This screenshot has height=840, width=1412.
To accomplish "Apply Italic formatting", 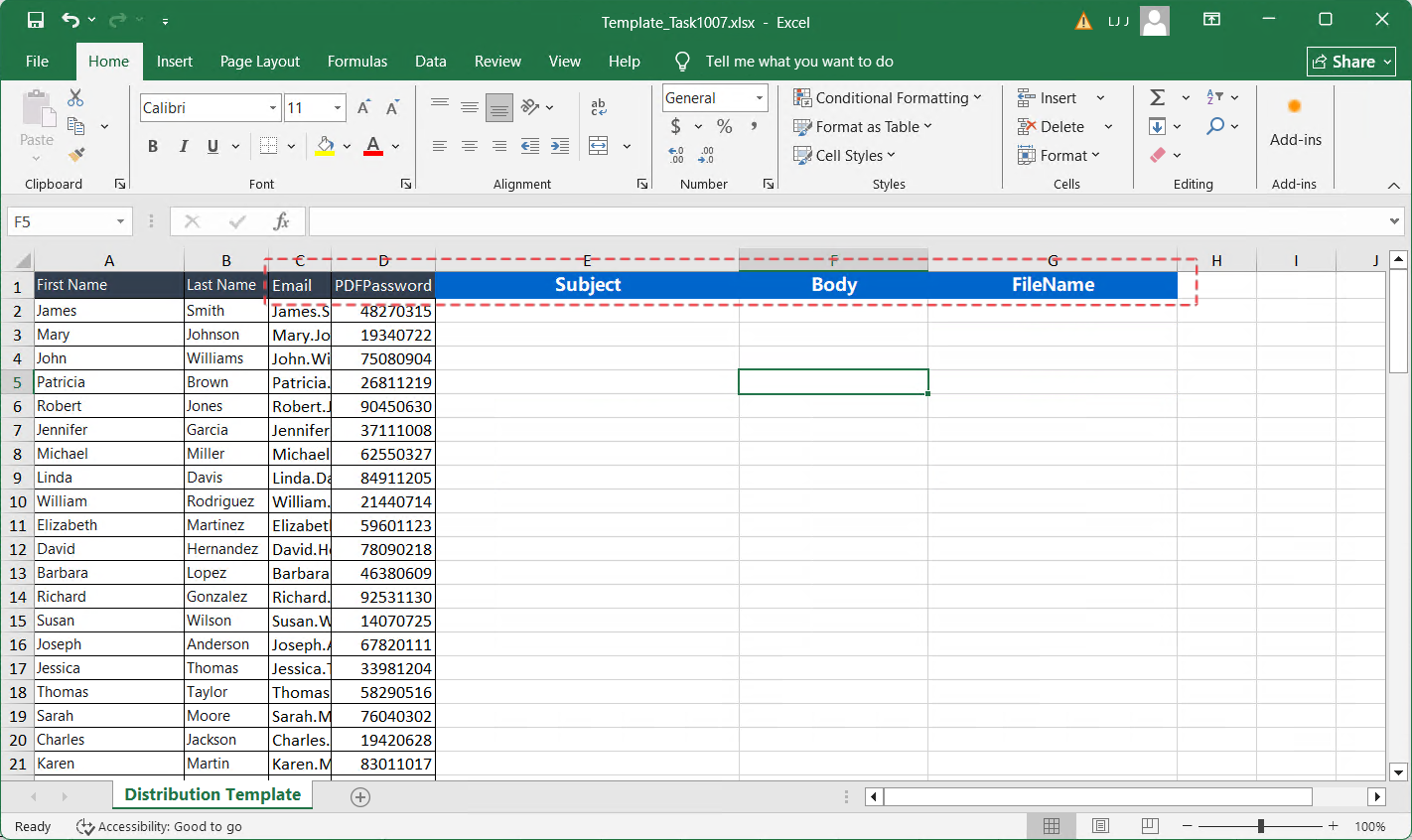I will (x=183, y=146).
